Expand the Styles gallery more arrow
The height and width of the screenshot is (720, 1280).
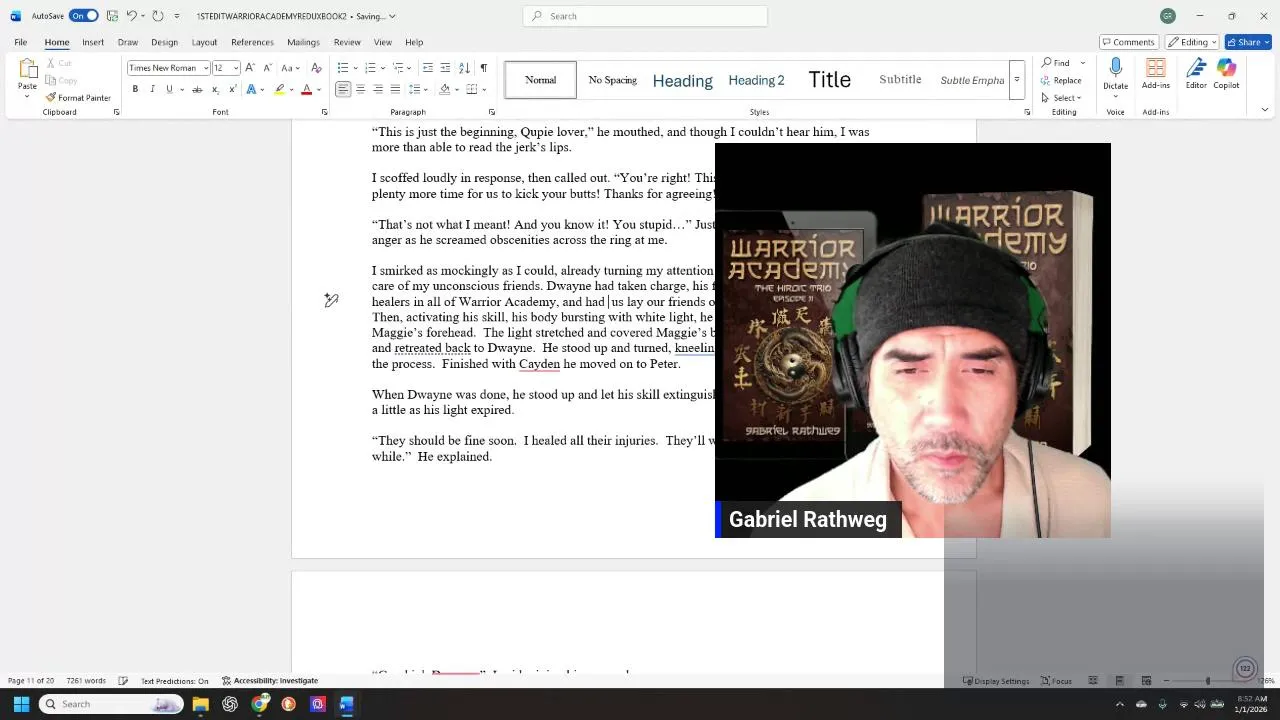click(1017, 80)
